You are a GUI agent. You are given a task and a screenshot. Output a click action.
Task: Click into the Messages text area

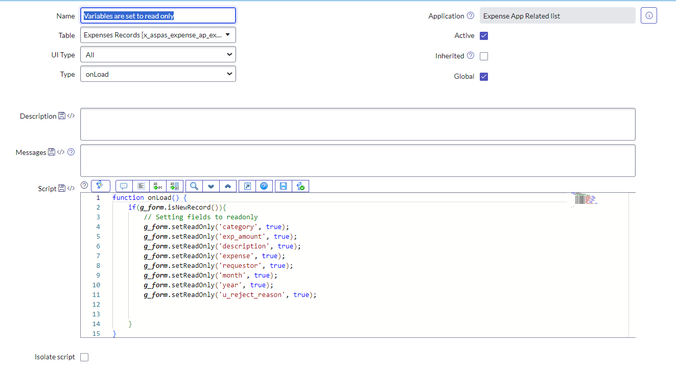point(358,160)
